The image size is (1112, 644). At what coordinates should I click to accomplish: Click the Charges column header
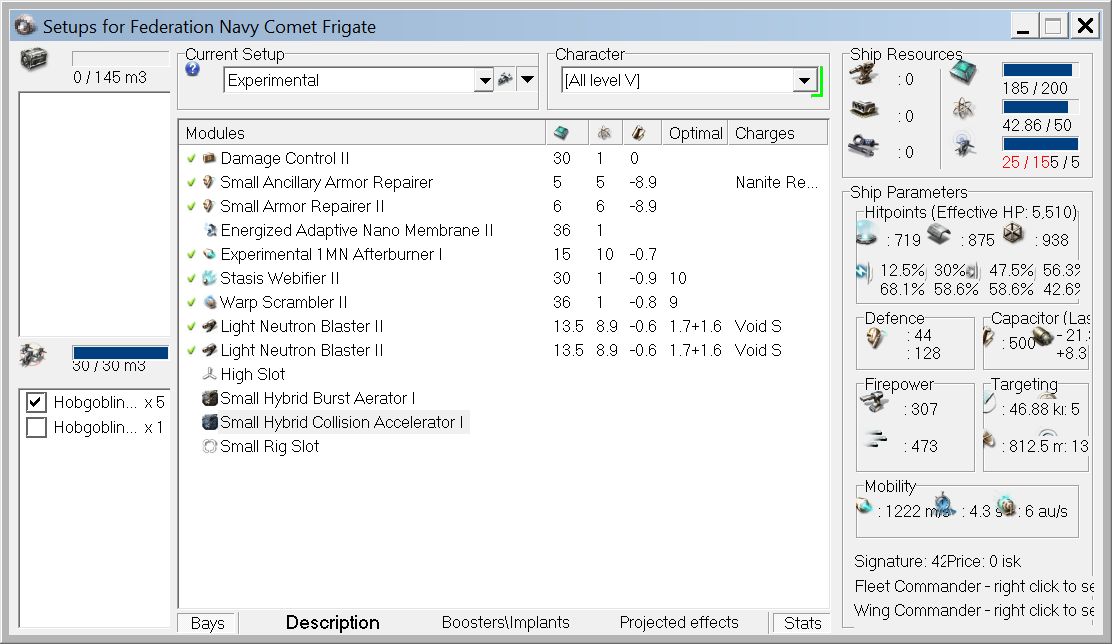pyautogui.click(x=778, y=133)
